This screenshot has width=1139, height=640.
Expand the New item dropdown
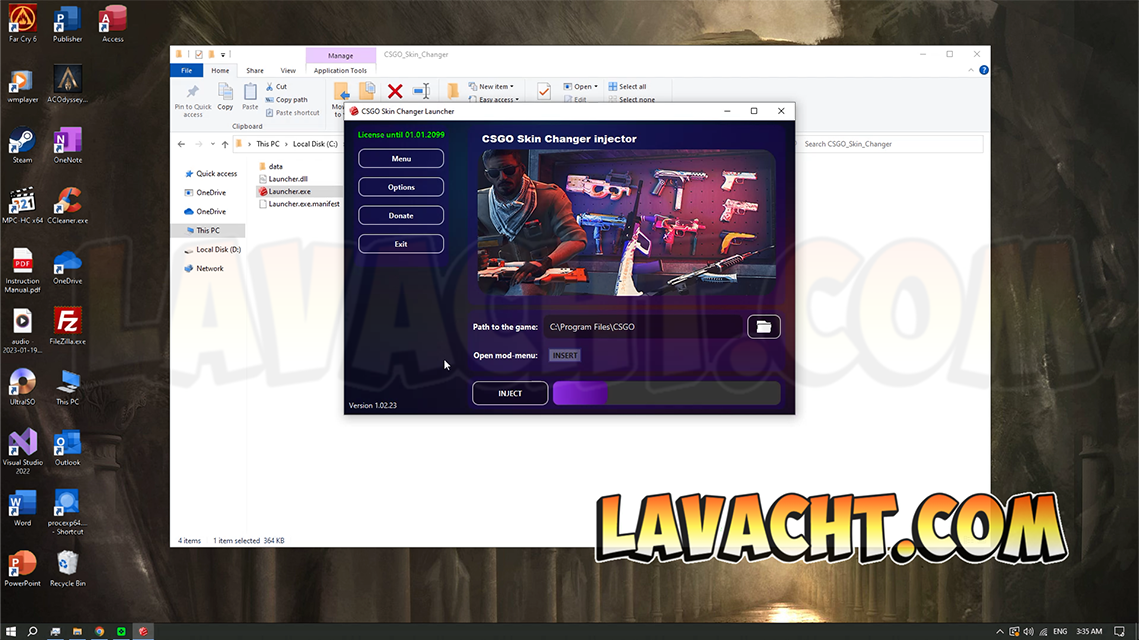coord(495,87)
